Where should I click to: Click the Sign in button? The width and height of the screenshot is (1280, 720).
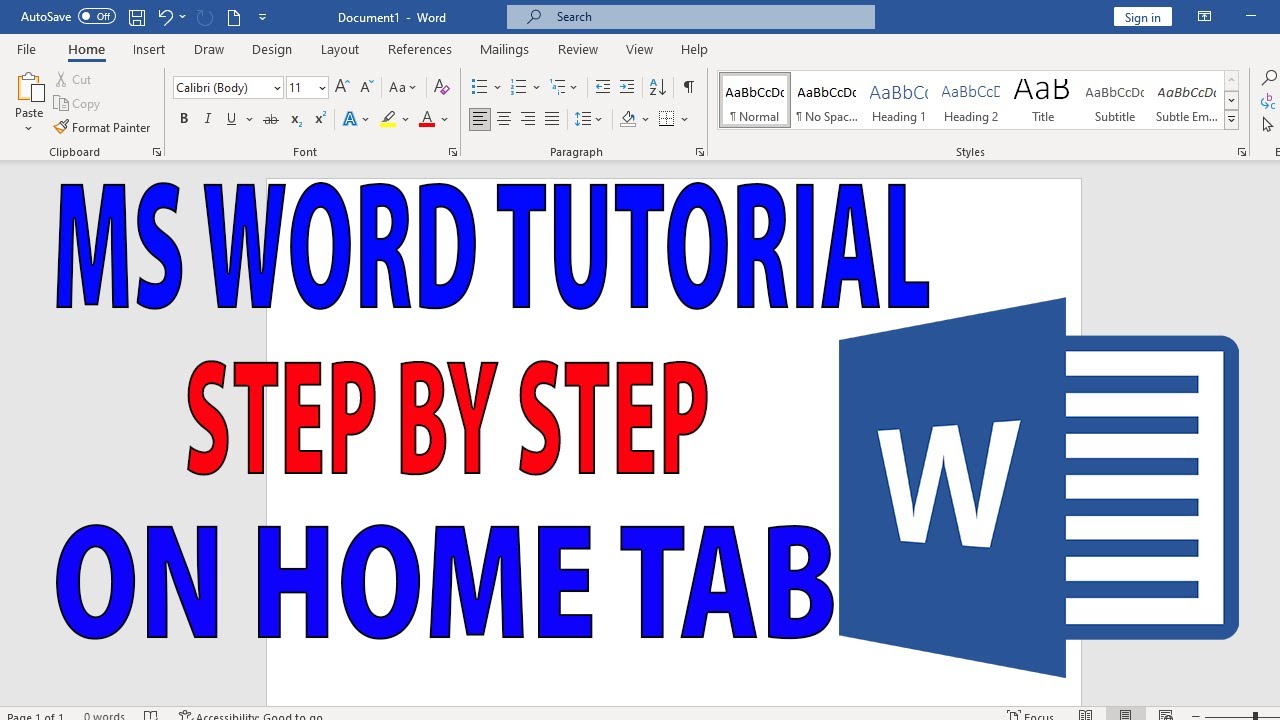(x=1142, y=17)
